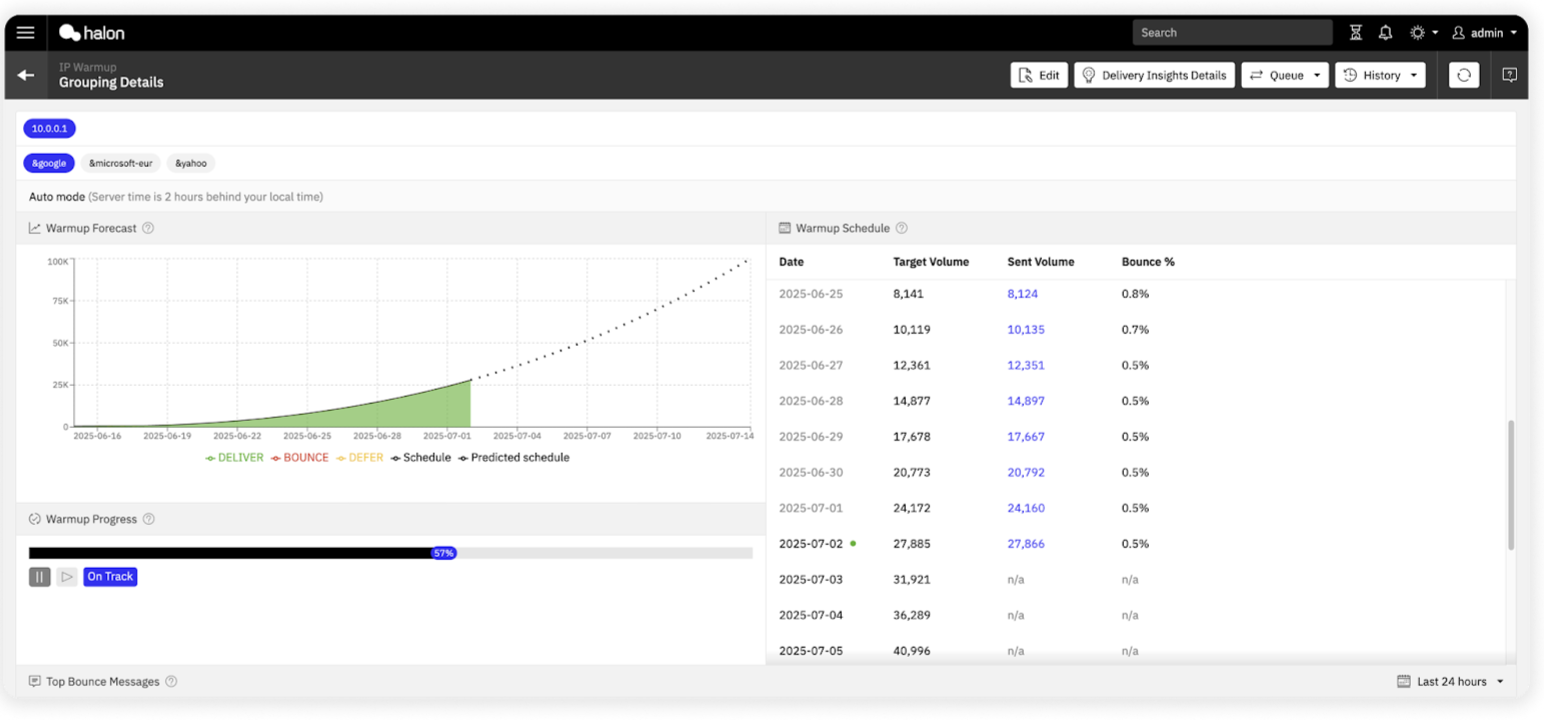This screenshot has height=720, width=1544.
Task: Click target volume 40,996
Action: click(x=912, y=651)
